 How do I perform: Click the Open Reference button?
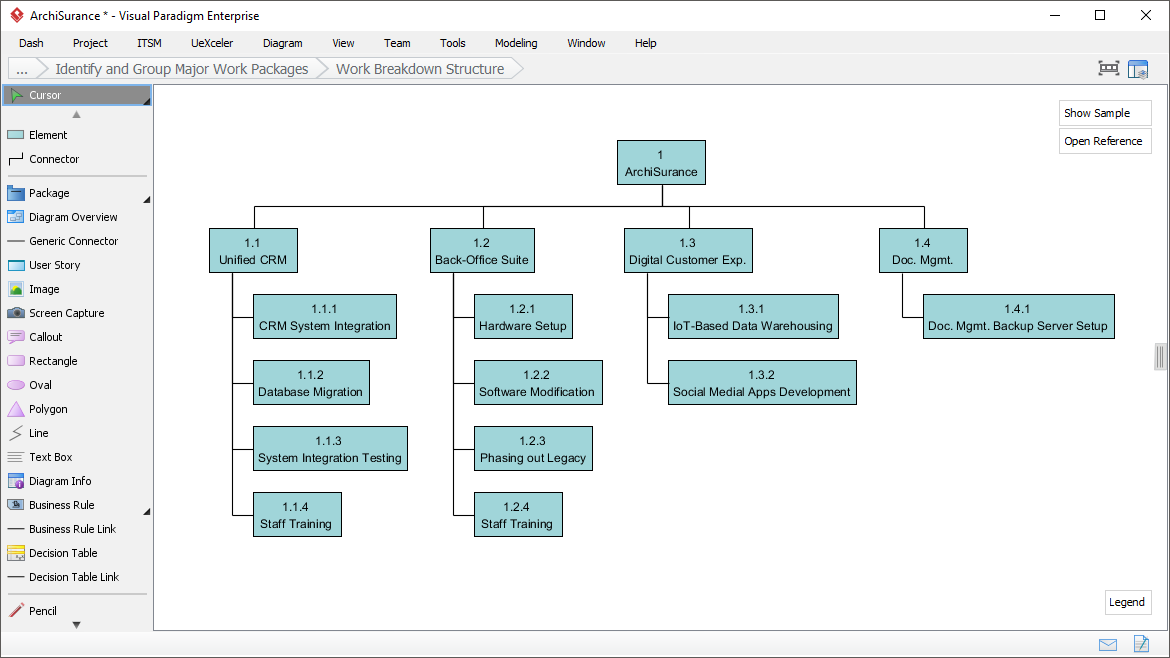click(1104, 141)
